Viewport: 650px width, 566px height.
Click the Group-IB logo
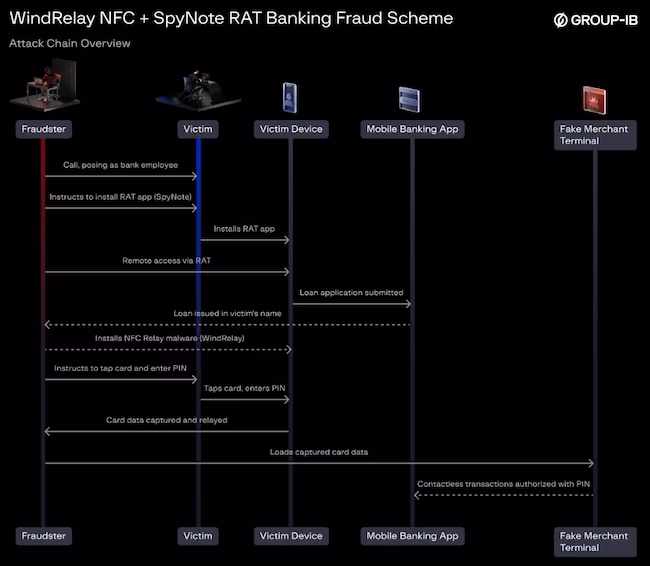[596, 19]
